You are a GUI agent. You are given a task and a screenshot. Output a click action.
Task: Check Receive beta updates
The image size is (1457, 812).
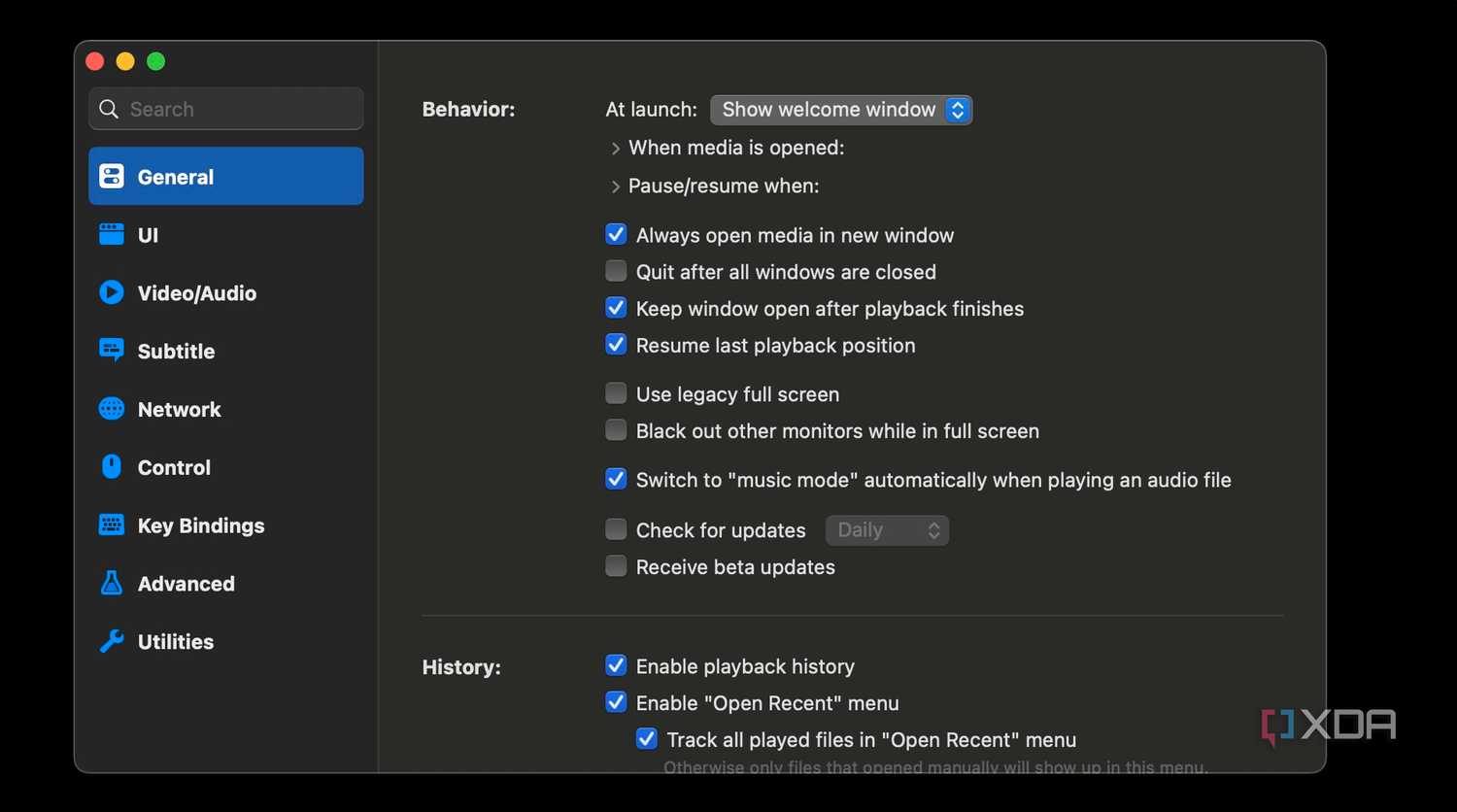click(x=616, y=566)
